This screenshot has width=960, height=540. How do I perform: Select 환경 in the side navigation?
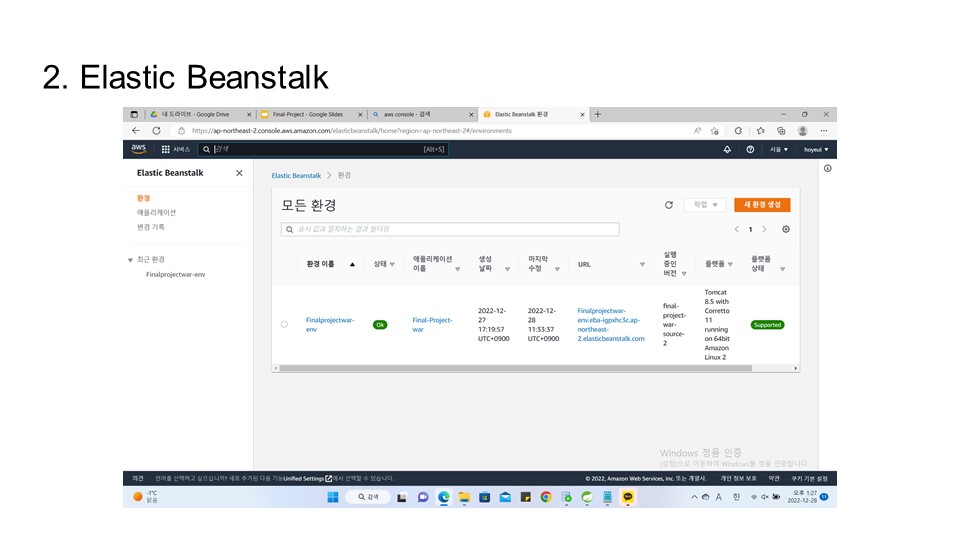143,198
